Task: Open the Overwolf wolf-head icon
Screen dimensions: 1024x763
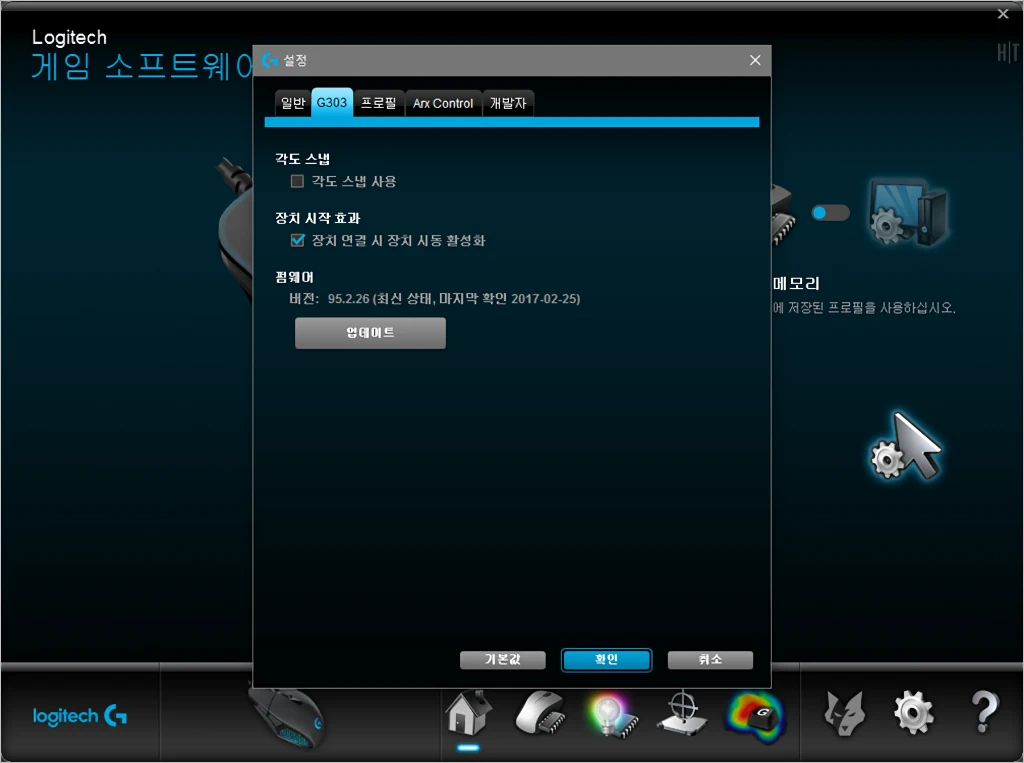Action: click(x=844, y=713)
